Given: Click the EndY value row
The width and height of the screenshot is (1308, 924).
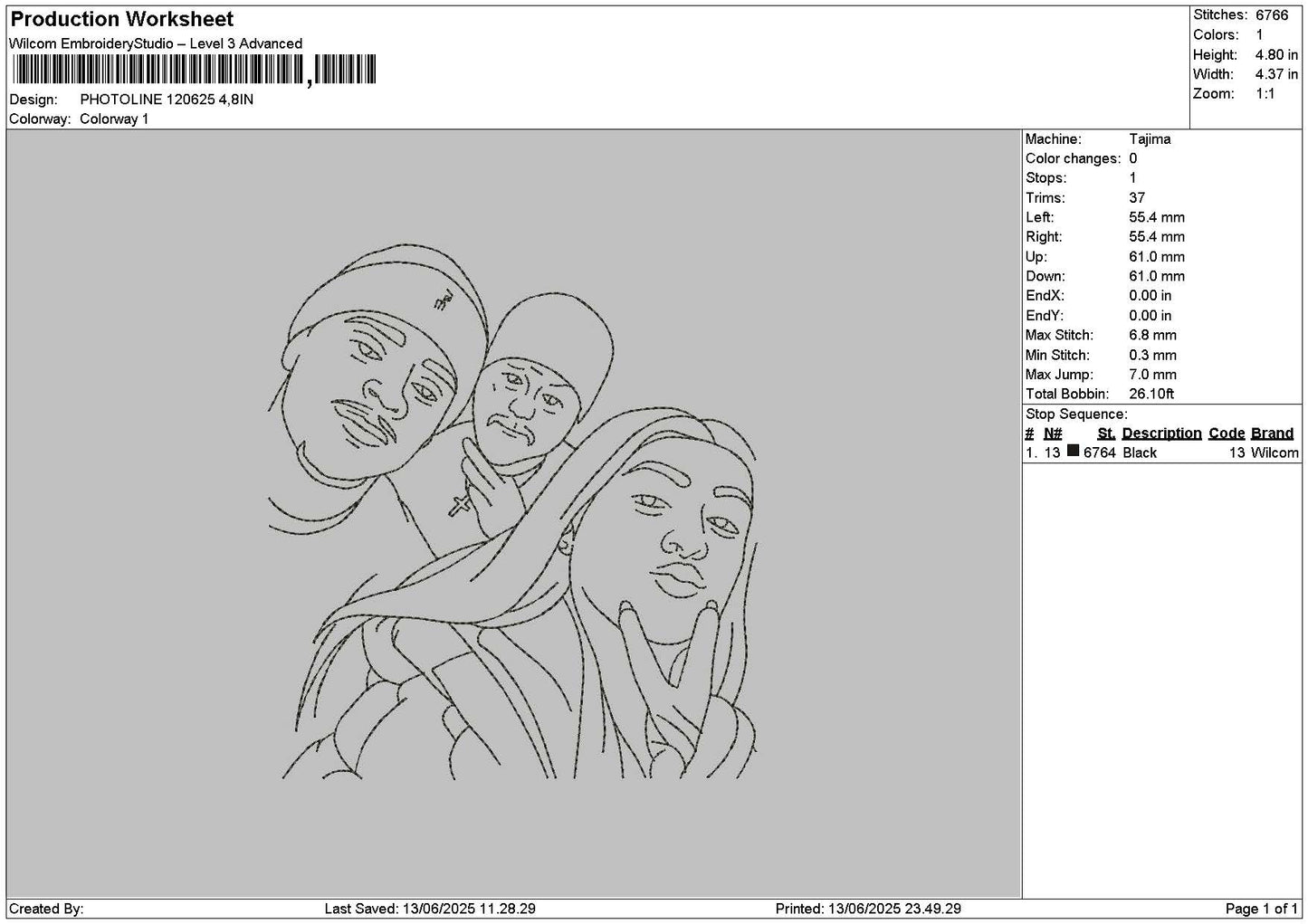Looking at the screenshot, I should click(1098, 316).
